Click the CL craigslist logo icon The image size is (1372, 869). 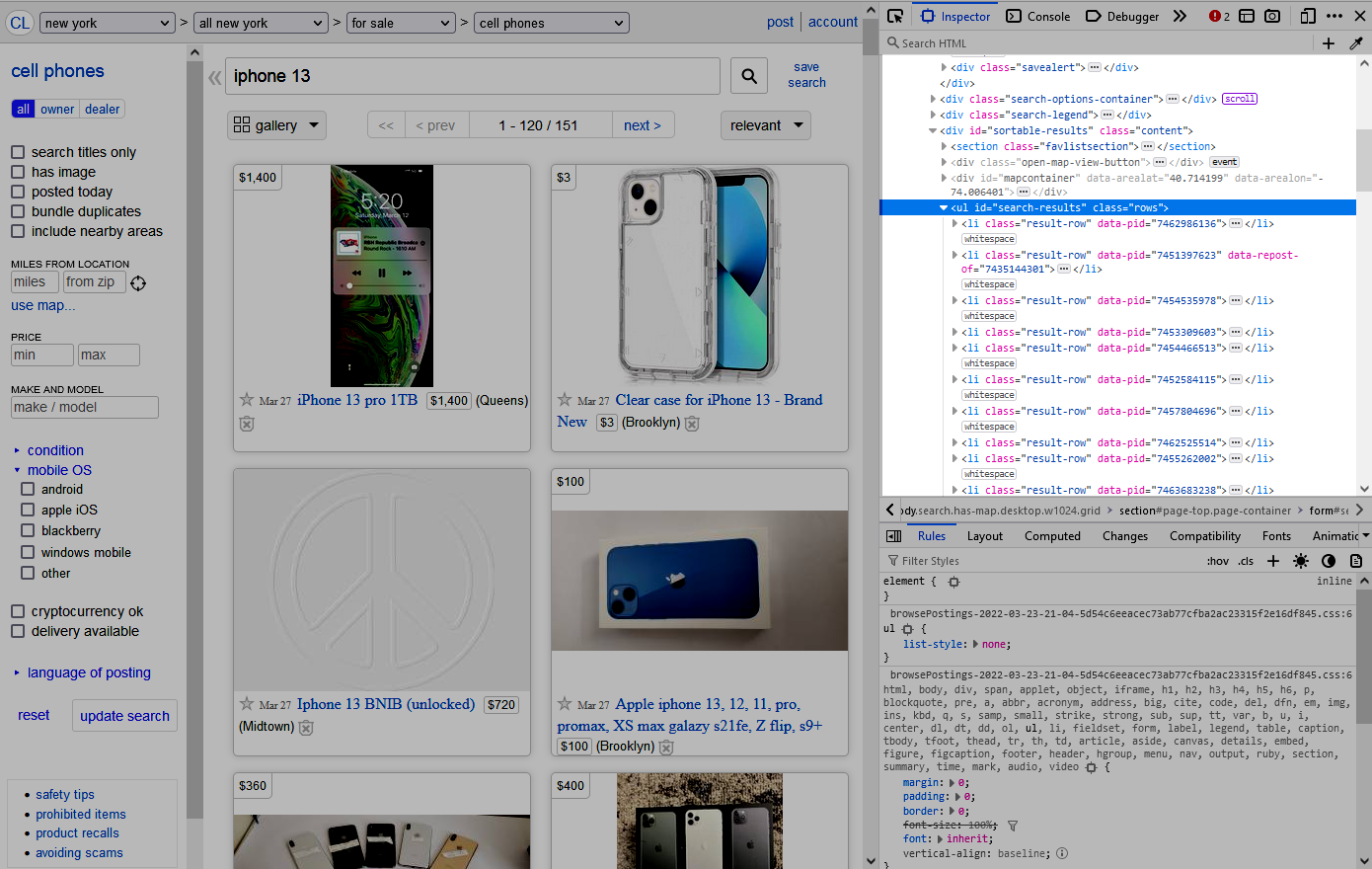point(20,23)
